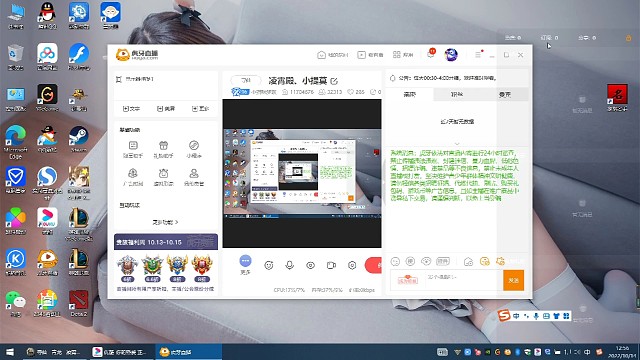Click the announcement bell in the chat panel
Screen dimensions: 640x360
393,78
